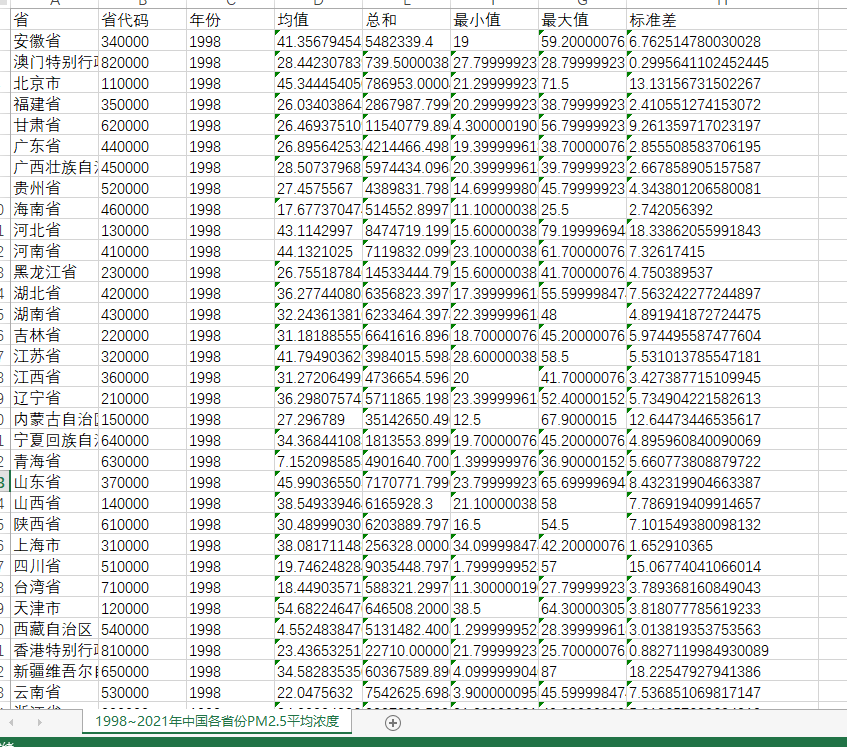Select standard deviation cell 7.32617415
Viewport: 847px width, 747px height.
723,252
